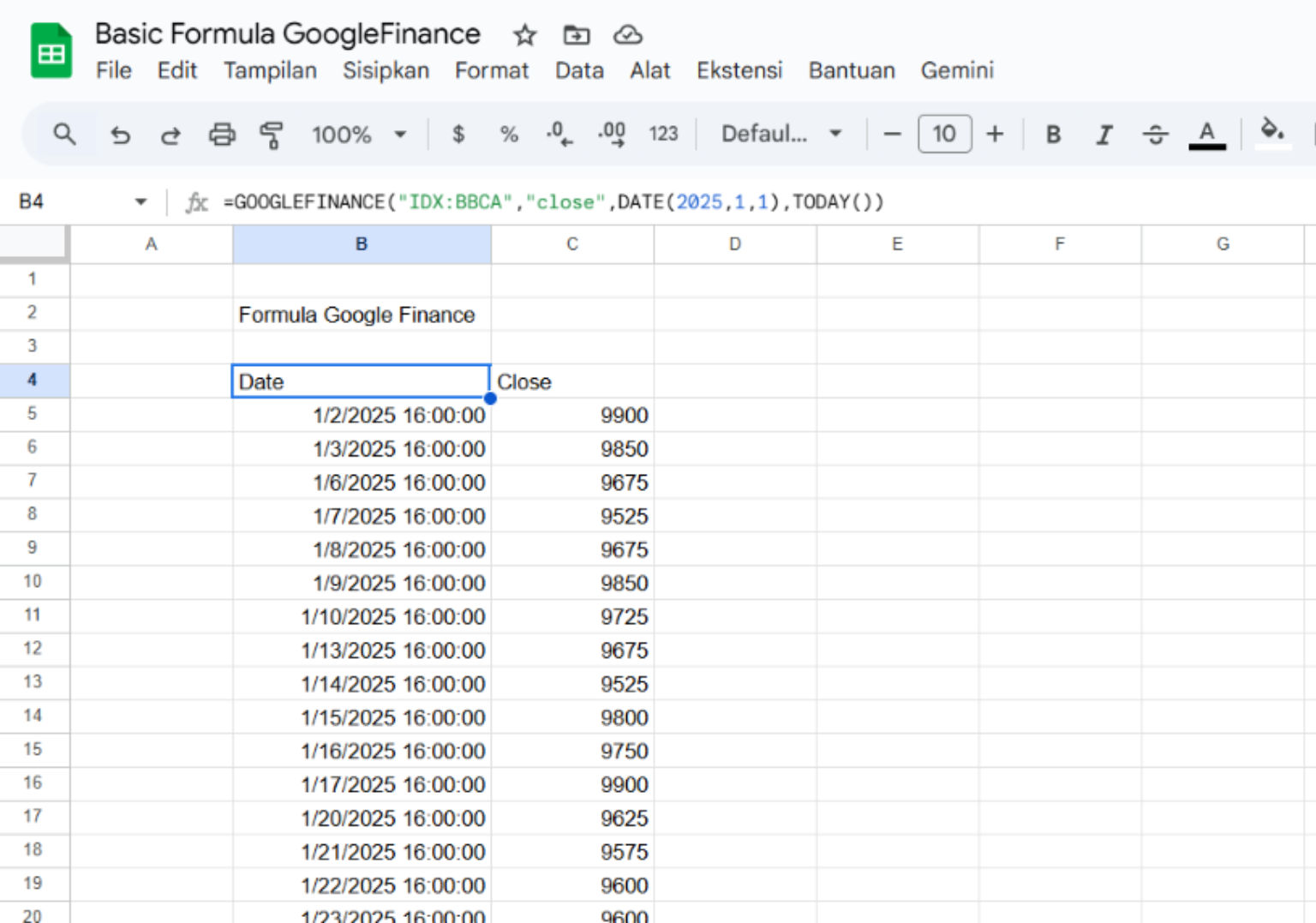Select row 4 header
This screenshot has width=1316, height=923.
[33, 380]
